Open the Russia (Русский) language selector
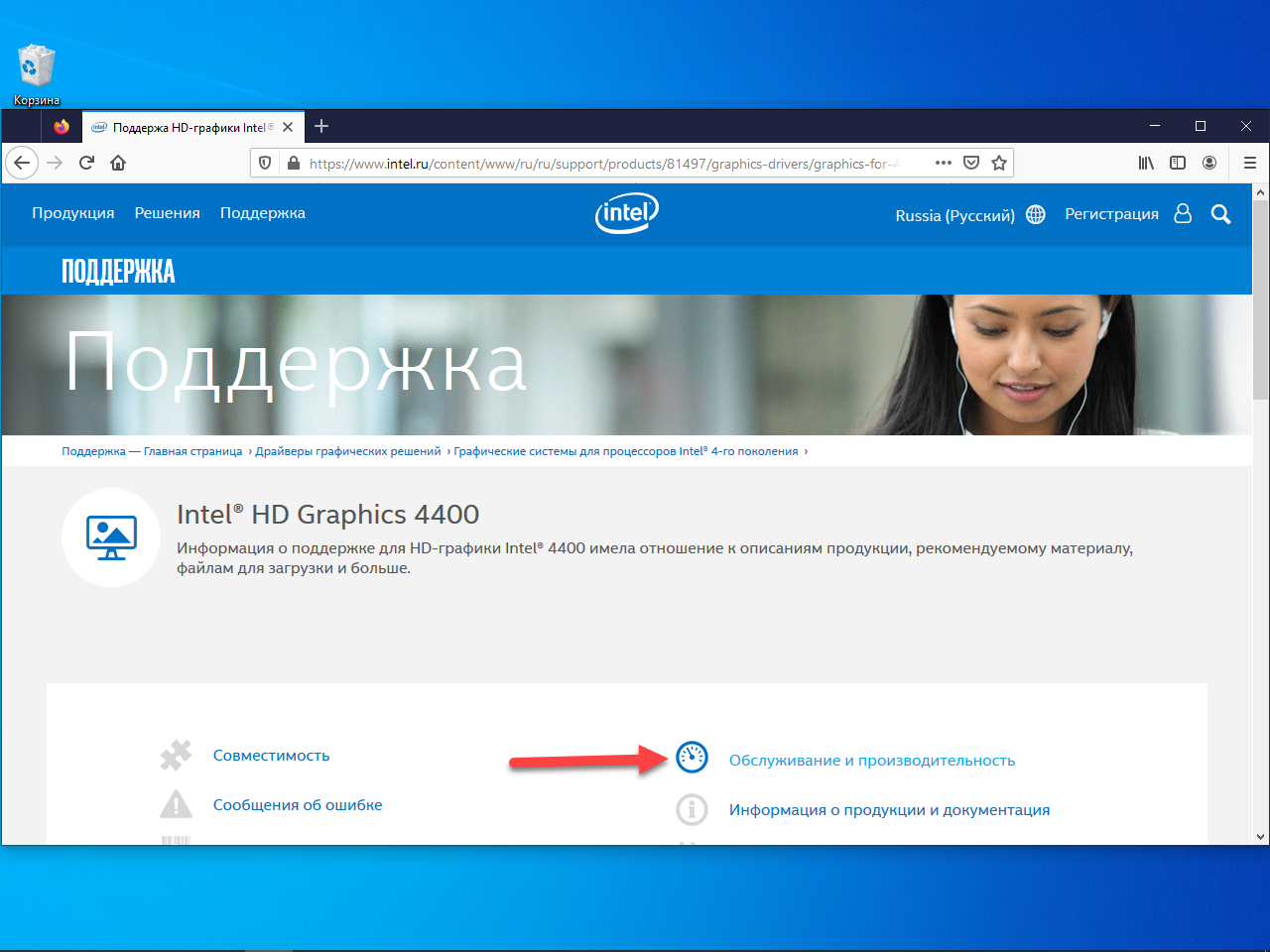 point(954,215)
